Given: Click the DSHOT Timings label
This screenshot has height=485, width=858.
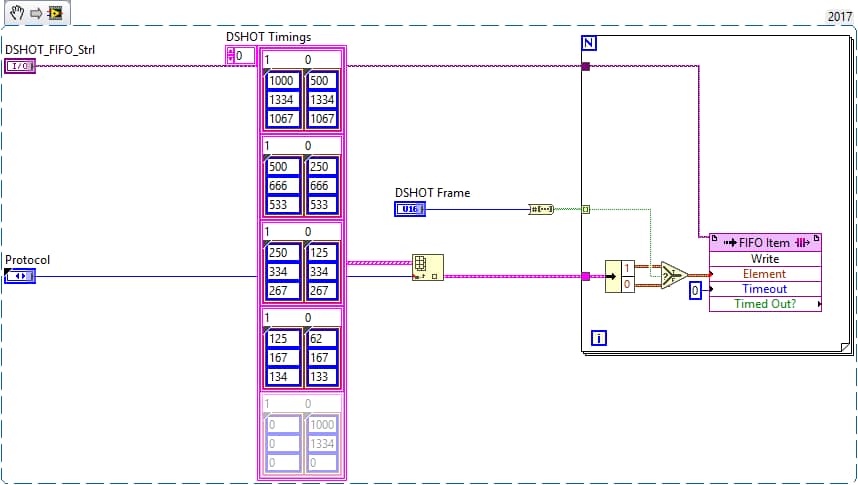Looking at the screenshot, I should [x=269, y=37].
